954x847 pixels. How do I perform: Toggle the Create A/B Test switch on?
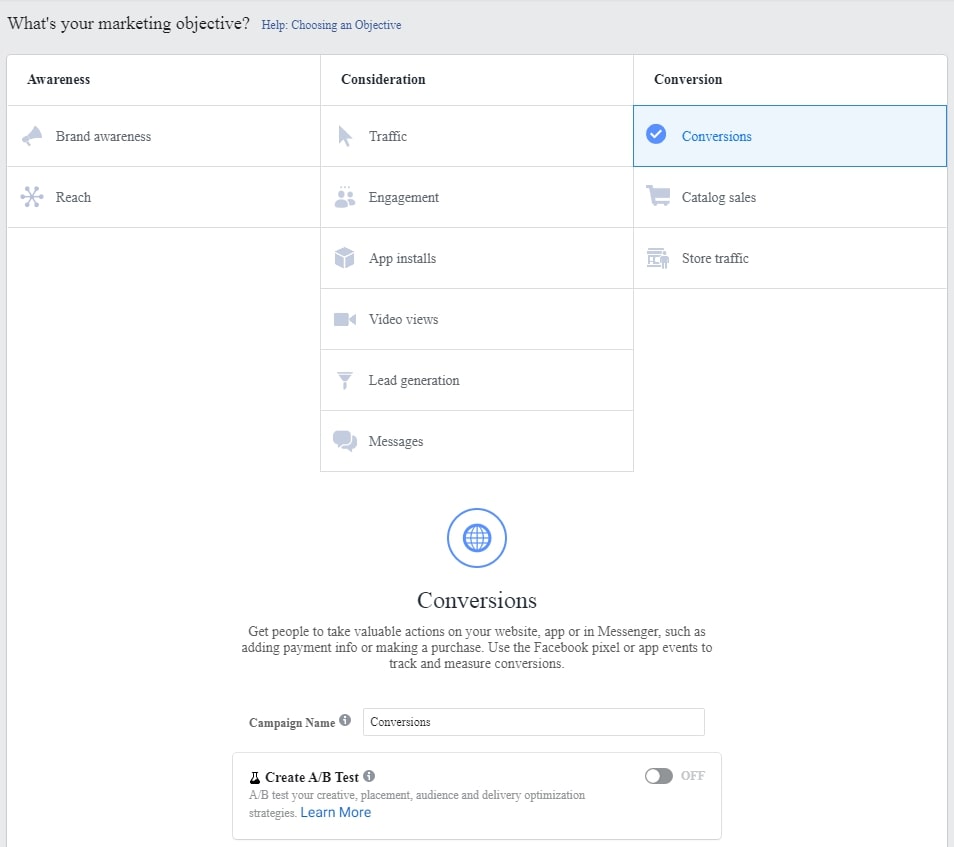click(659, 775)
